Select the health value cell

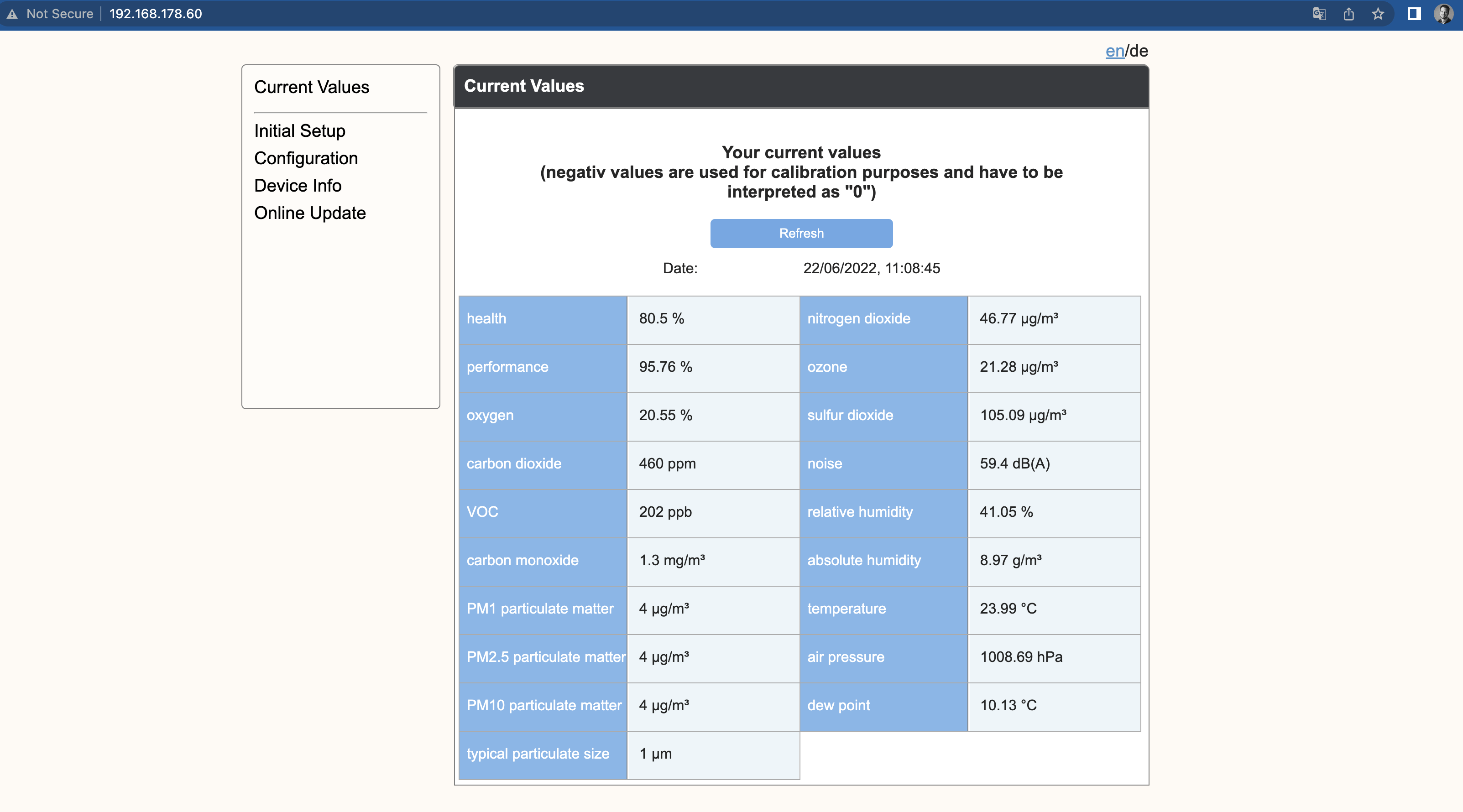click(713, 319)
